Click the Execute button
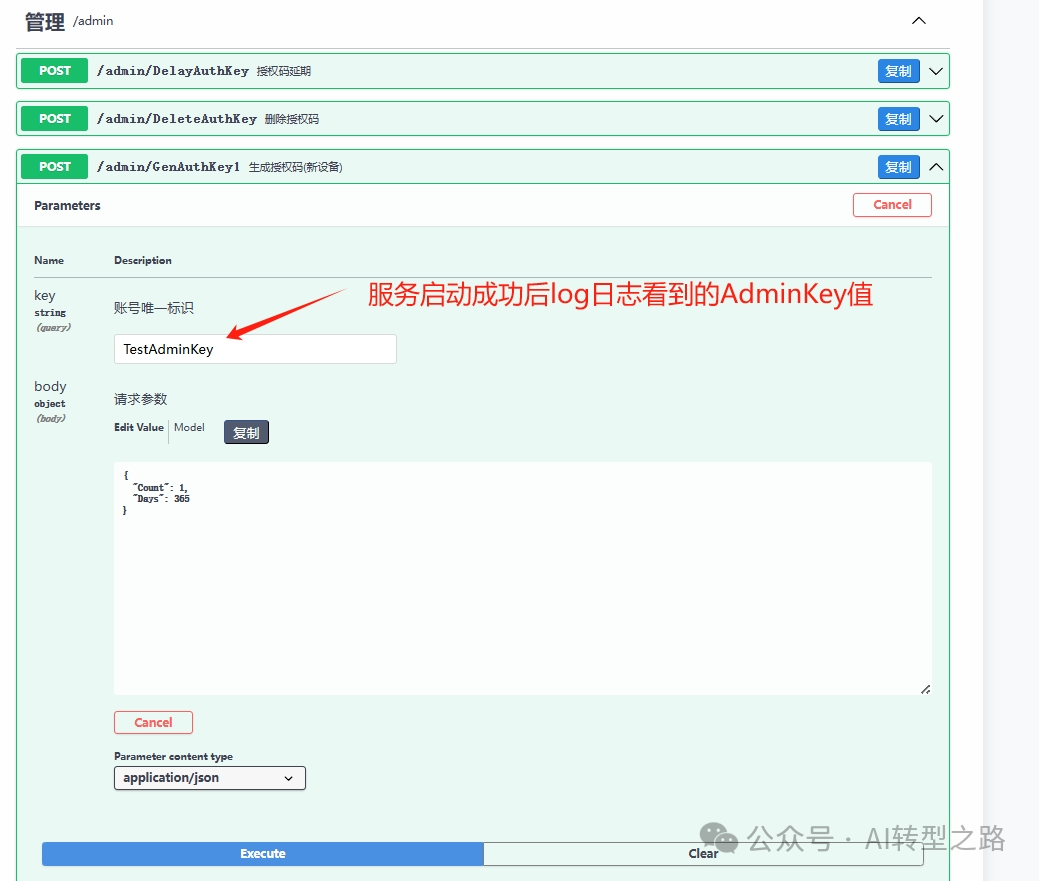 click(261, 853)
